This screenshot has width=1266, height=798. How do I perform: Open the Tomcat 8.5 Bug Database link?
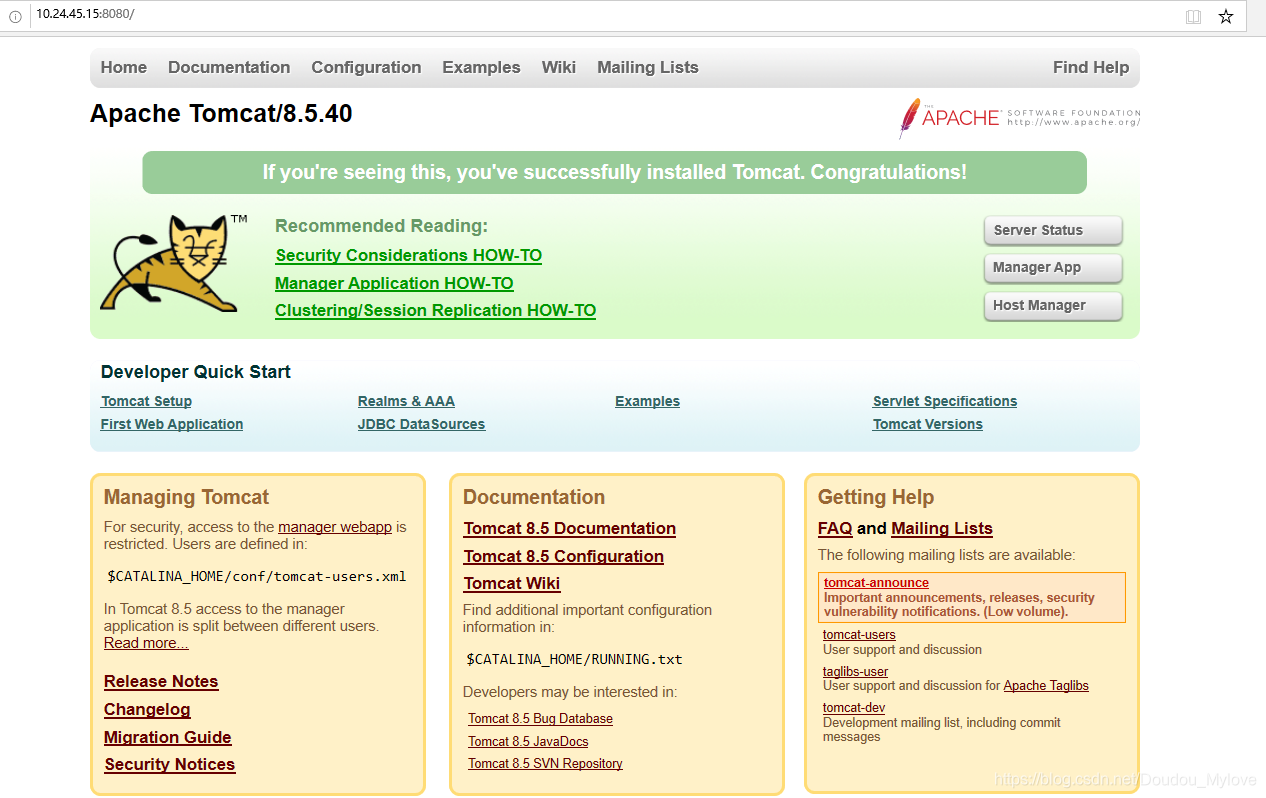pyautogui.click(x=540, y=718)
